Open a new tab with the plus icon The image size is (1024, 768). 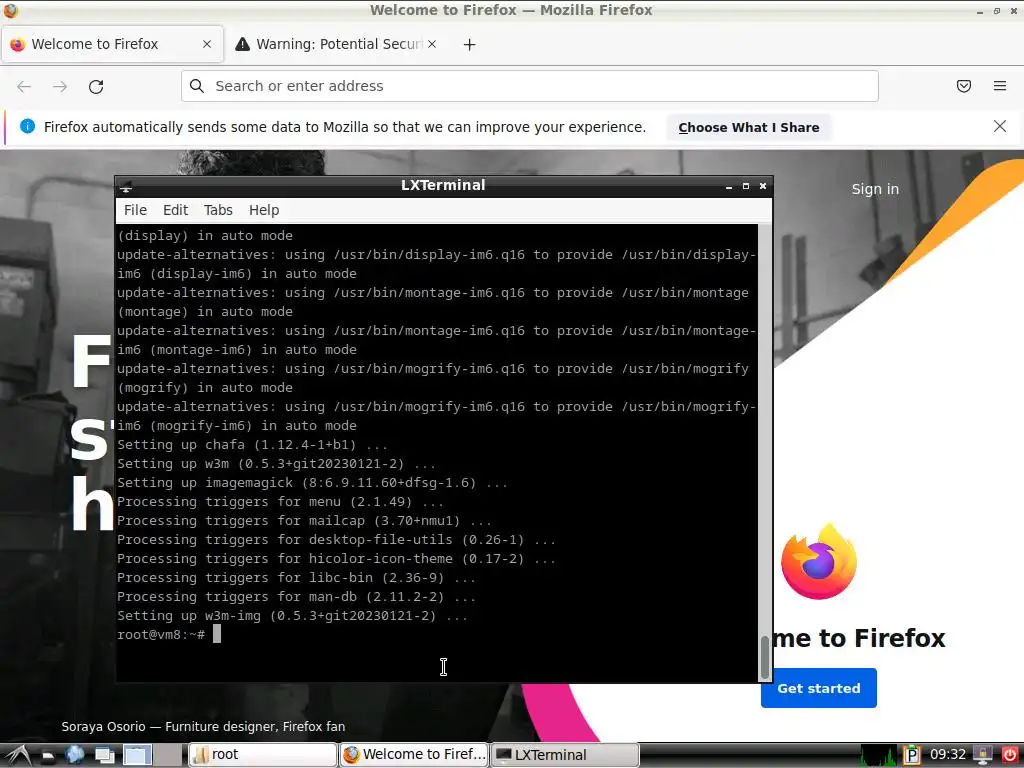[470, 44]
